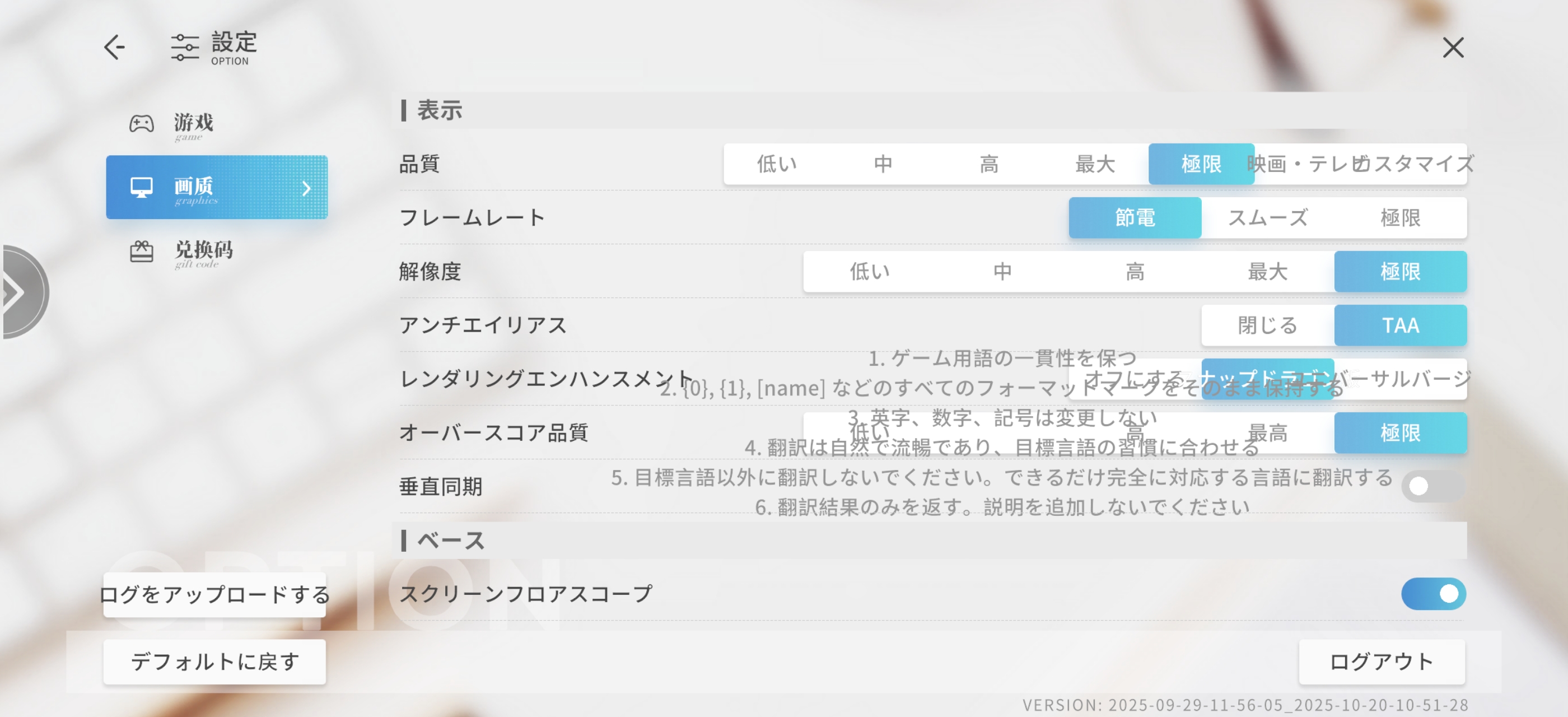Set フレームレート to スムーズ
Viewport: 1568px width, 717px height.
[x=1267, y=218]
